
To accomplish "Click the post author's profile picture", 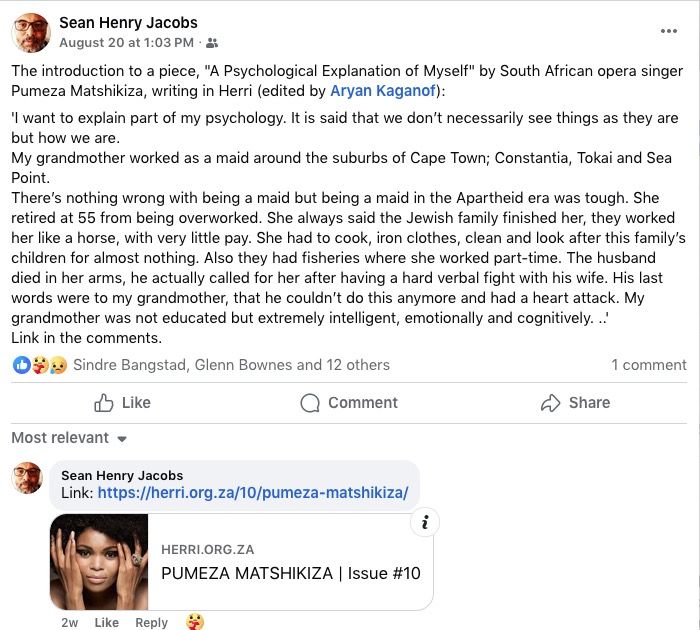I will (31, 32).
